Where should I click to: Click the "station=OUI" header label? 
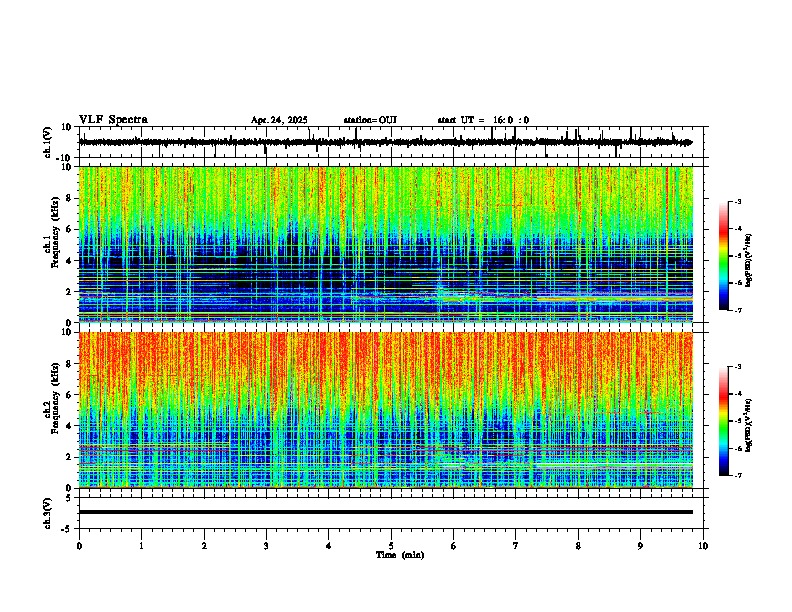[x=370, y=120]
